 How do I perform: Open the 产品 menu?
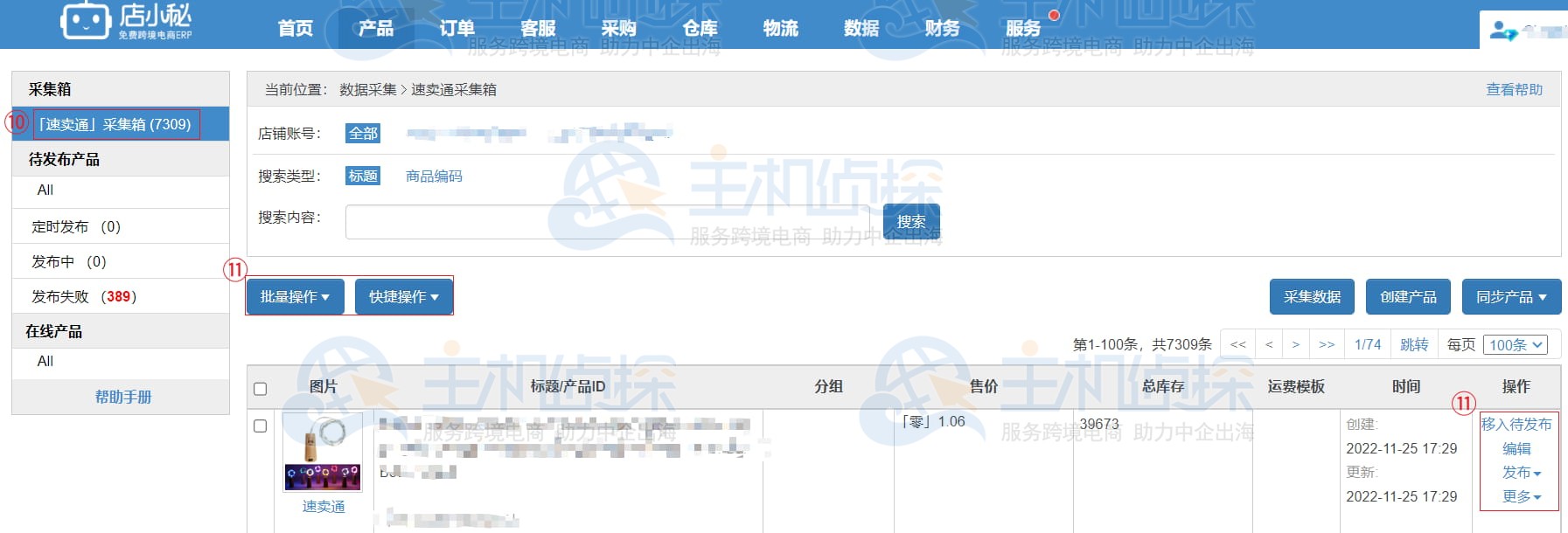coord(376,28)
